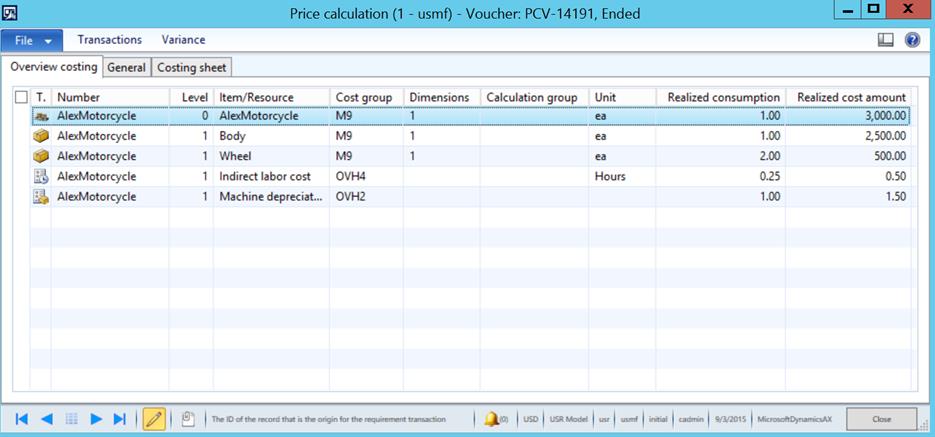This screenshot has height=437, width=935.
Task: Click the T. column header
Action: 41,97
